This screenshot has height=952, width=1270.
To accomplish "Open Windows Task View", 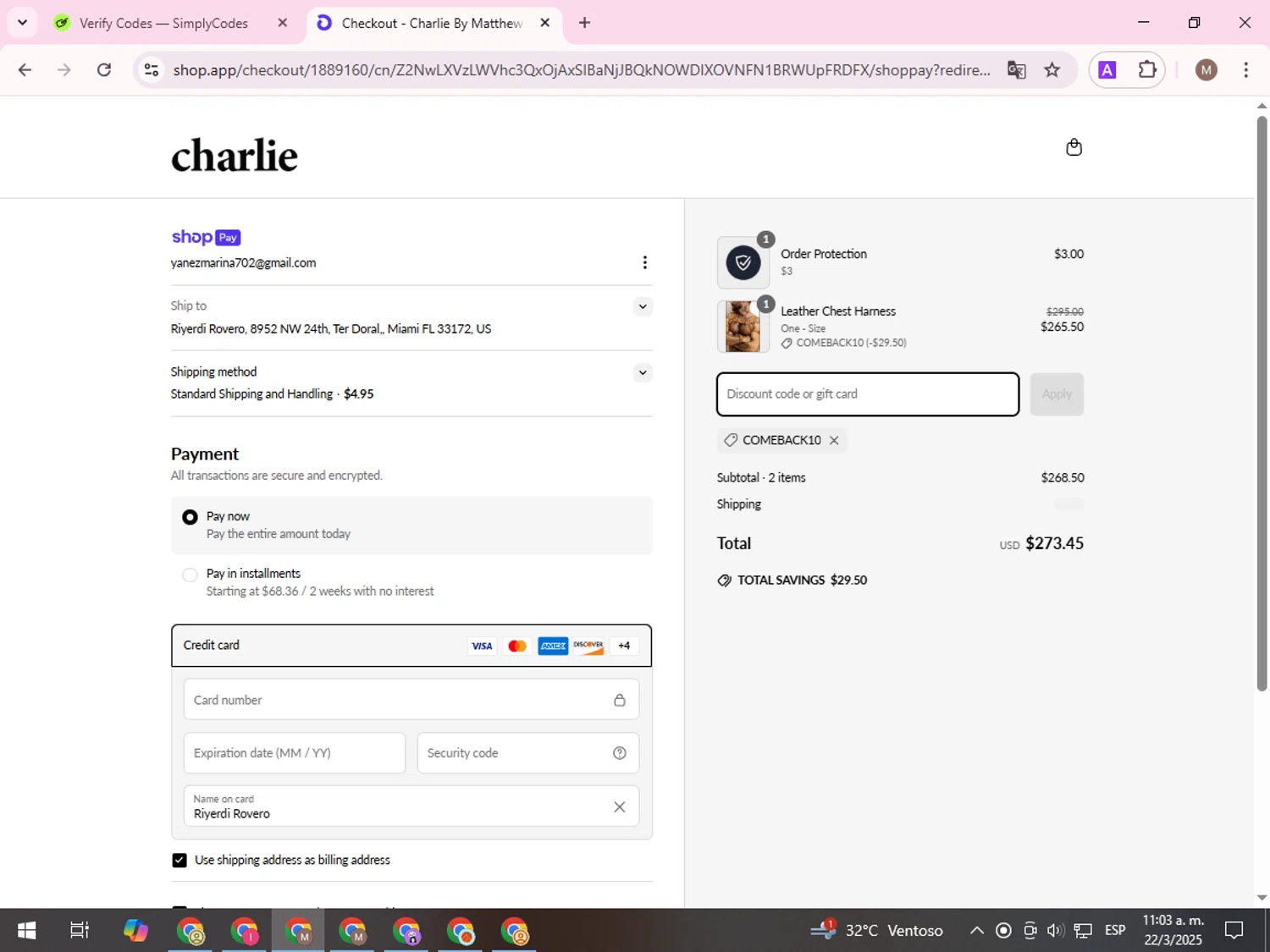I will 79,931.
